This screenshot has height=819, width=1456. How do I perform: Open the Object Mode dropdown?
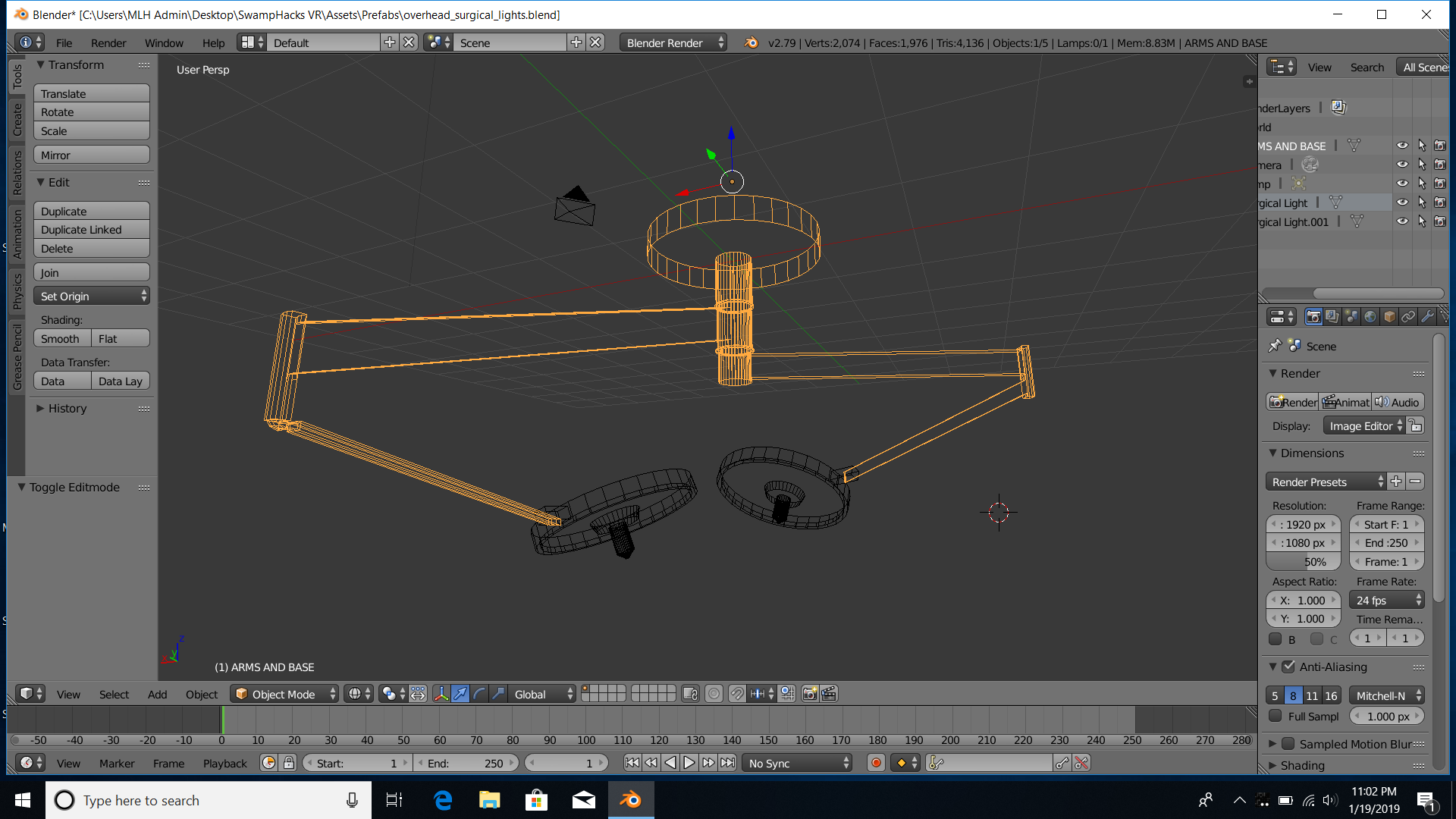tap(284, 694)
